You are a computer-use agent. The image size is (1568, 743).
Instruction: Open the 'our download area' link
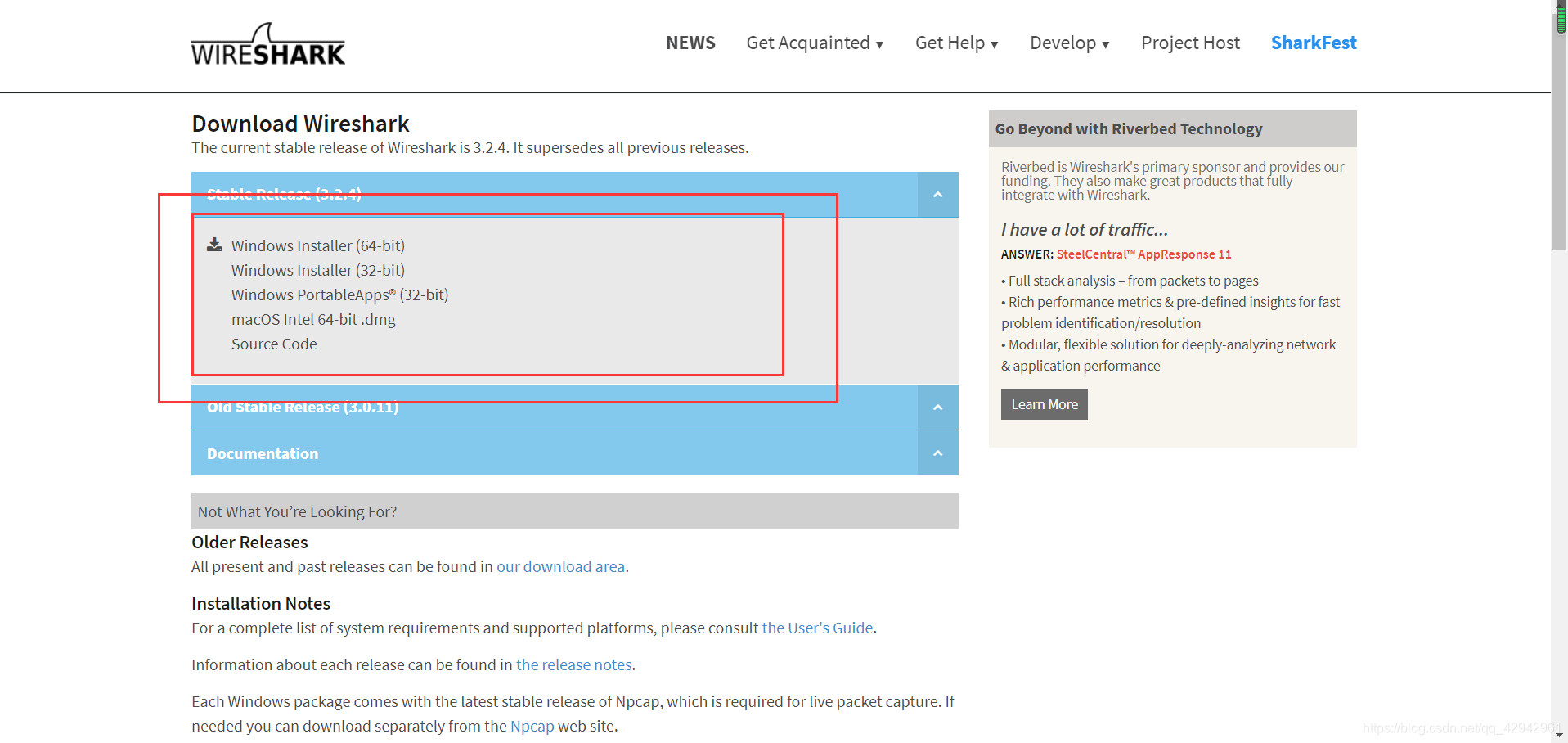pyautogui.click(x=560, y=566)
